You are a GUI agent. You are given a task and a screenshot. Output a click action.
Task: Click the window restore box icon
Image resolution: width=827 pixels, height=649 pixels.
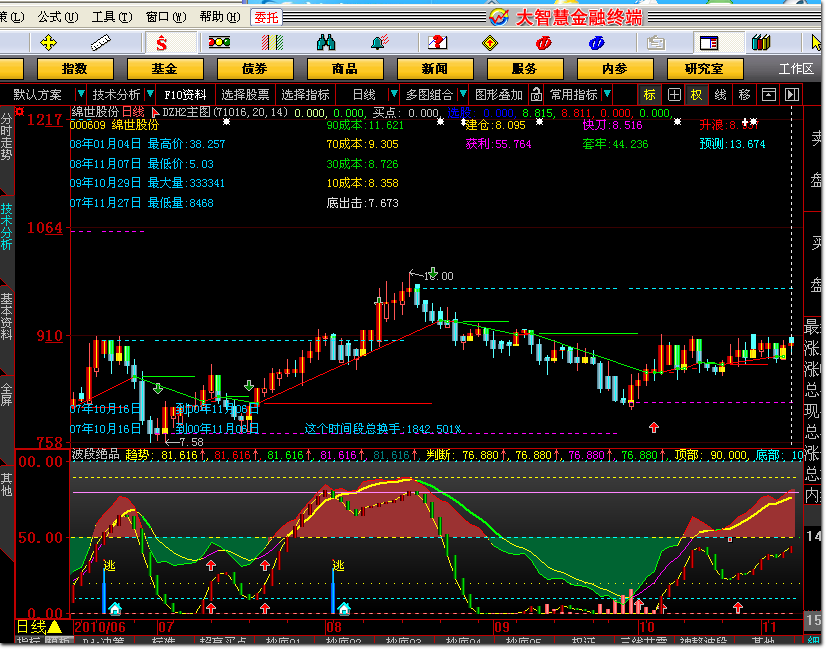pos(769,95)
